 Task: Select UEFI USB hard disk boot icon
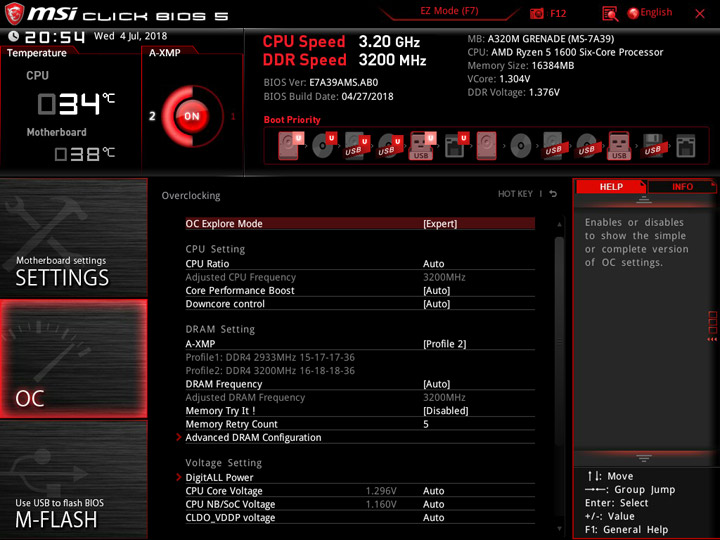tap(357, 146)
